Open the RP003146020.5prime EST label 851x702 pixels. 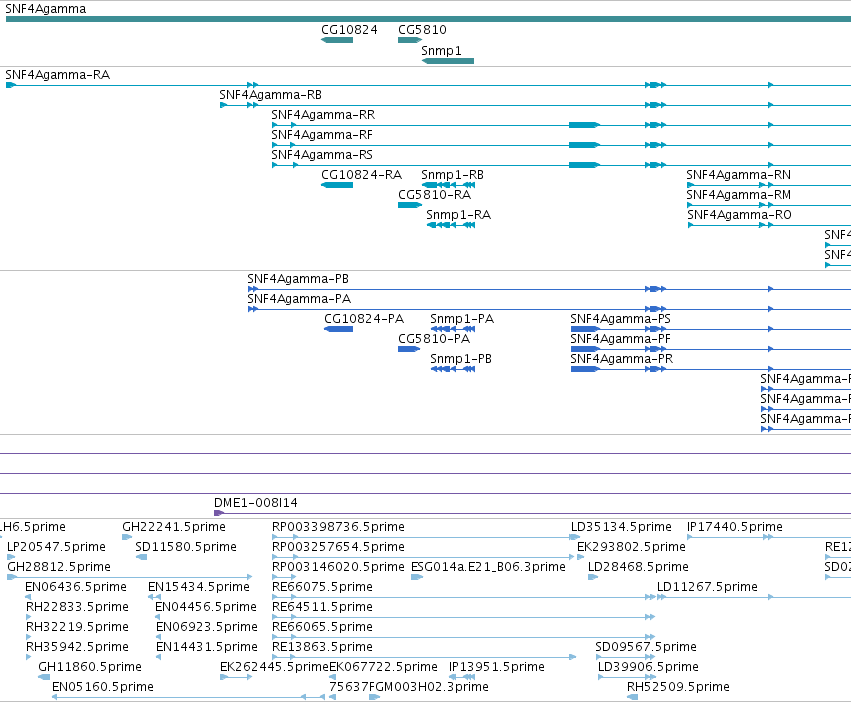pyautogui.click(x=338, y=567)
